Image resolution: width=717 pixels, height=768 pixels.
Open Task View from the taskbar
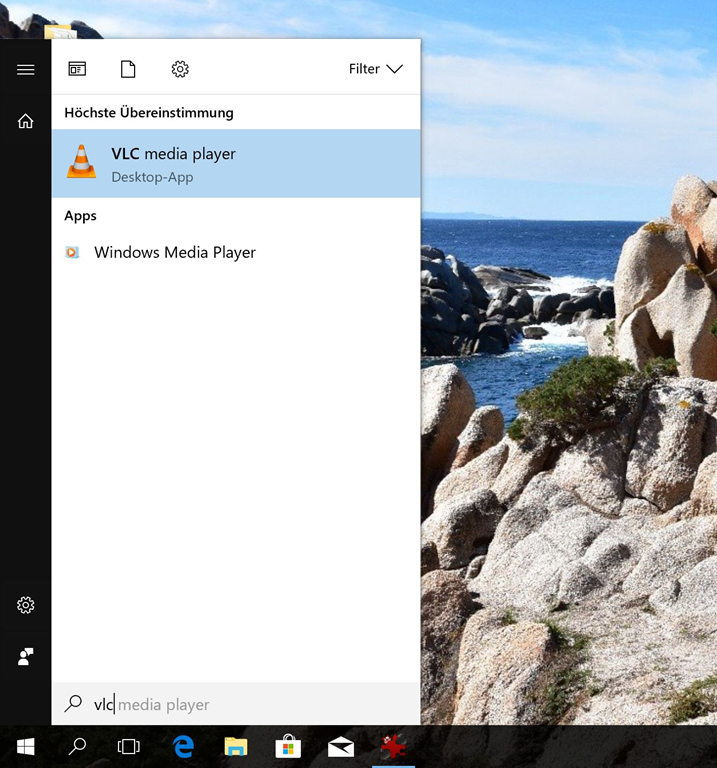(x=129, y=747)
